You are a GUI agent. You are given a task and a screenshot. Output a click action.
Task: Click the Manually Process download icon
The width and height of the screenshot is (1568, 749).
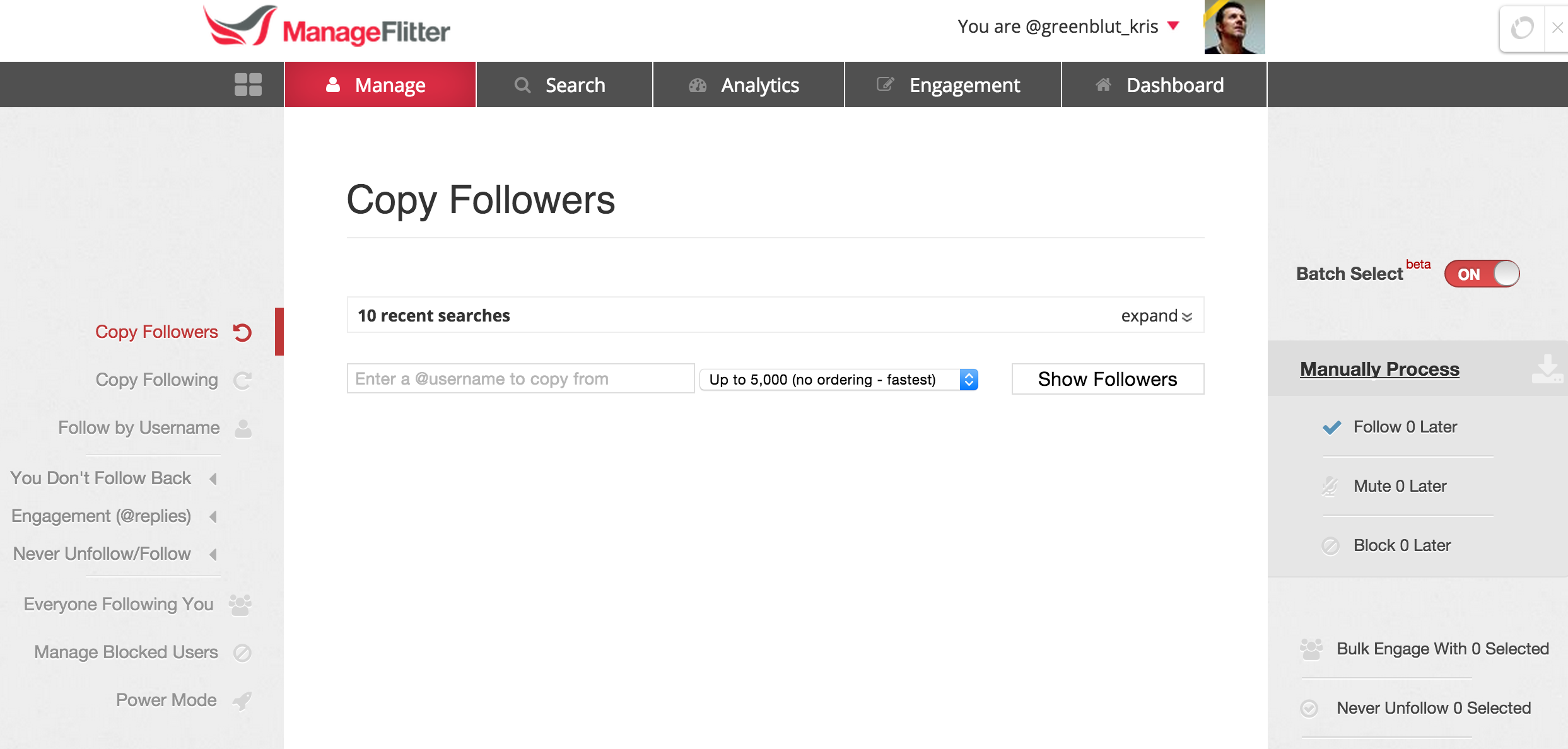pyautogui.click(x=1547, y=369)
